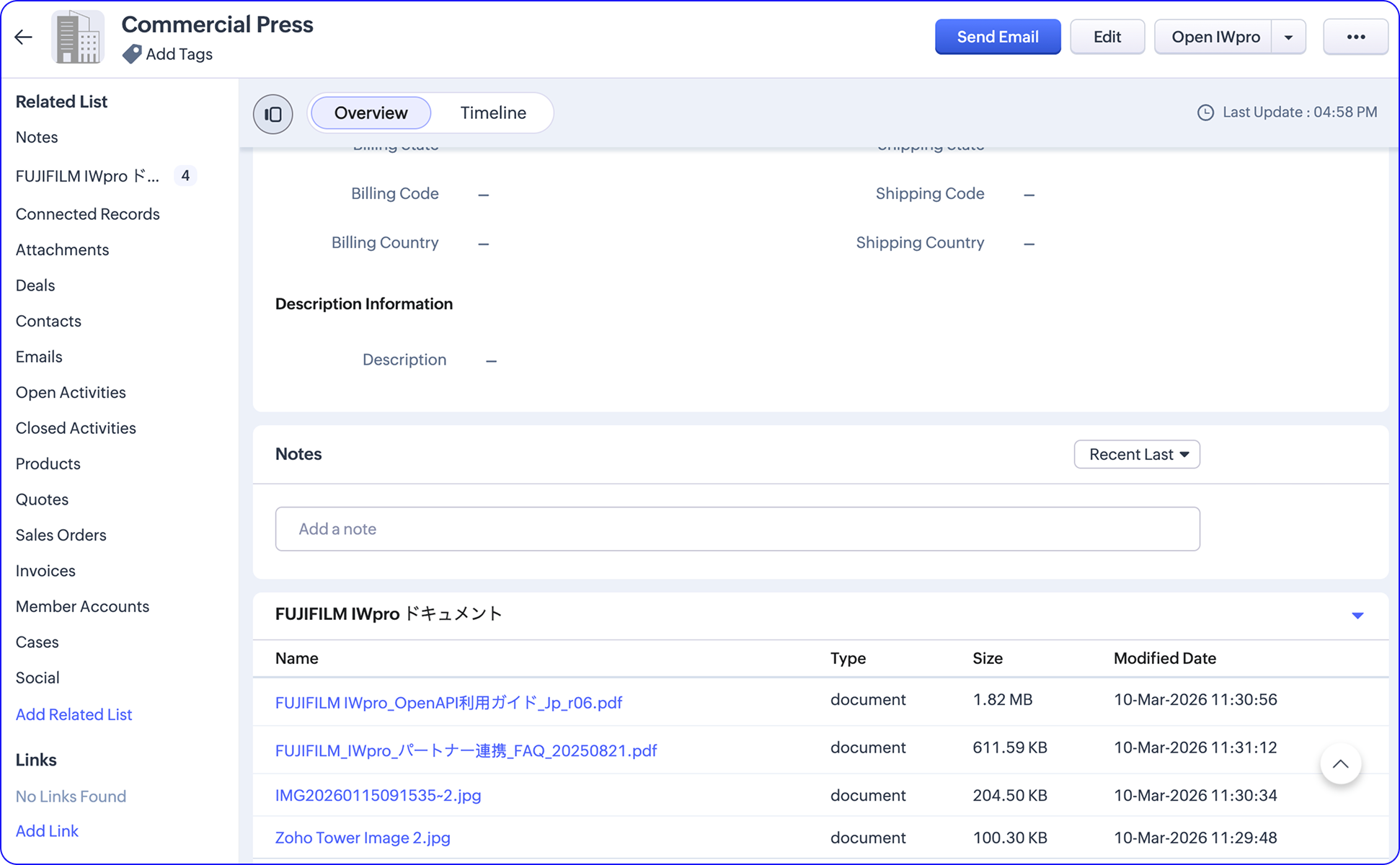1400x865 pixels.
Task: Open the Recent Last sort dropdown
Action: 1137,454
